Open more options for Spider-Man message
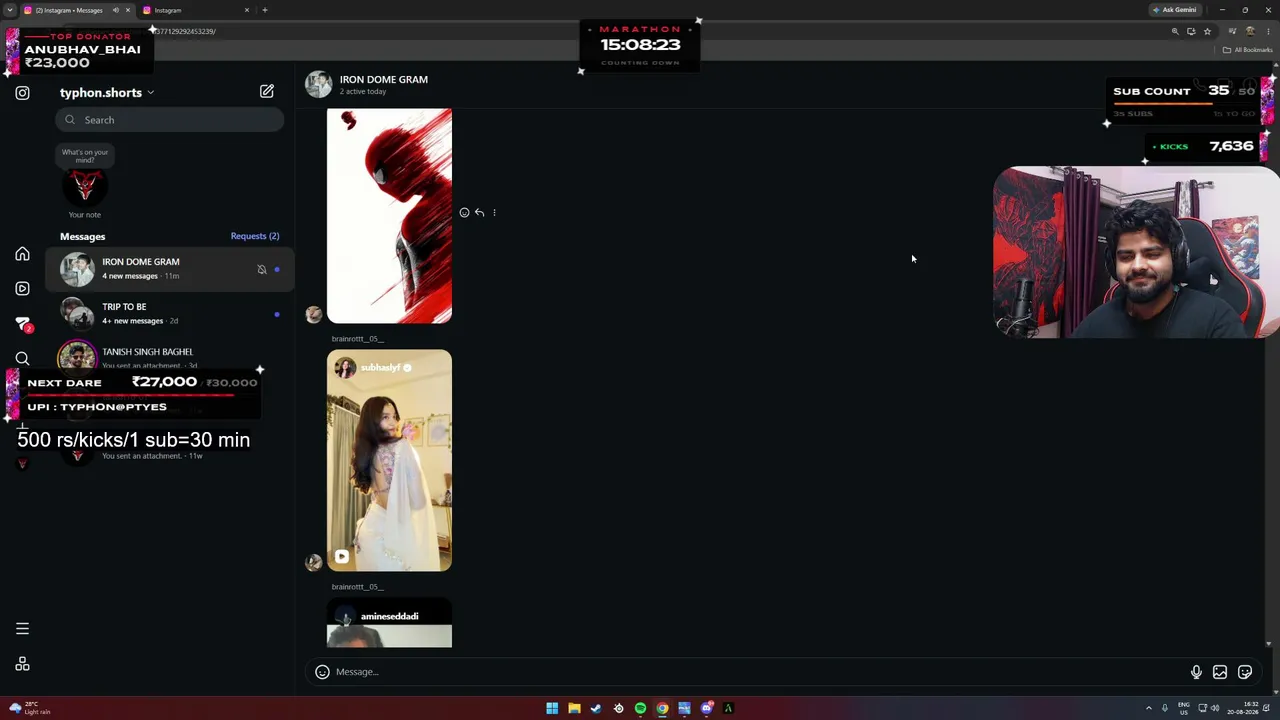1280x720 pixels. click(494, 213)
